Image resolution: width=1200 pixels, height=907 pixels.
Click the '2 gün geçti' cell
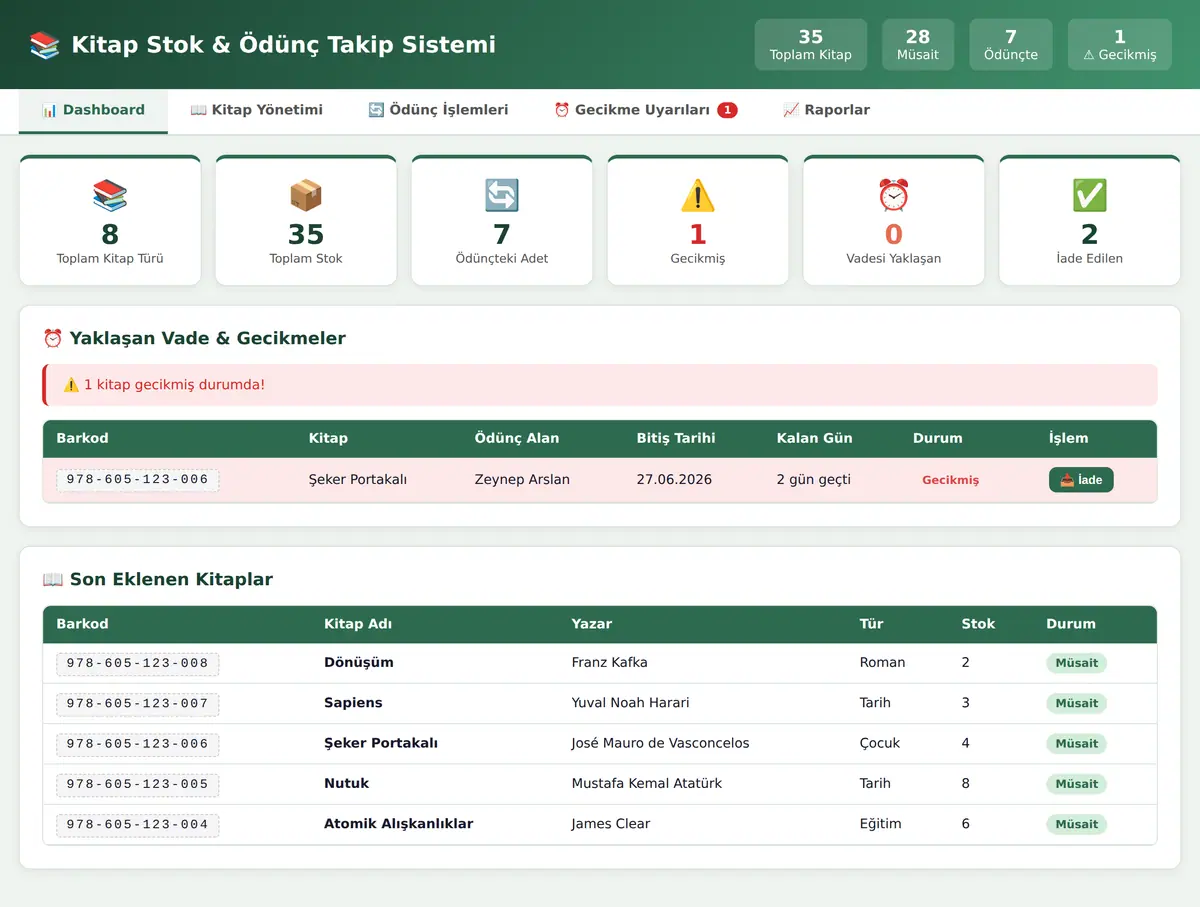coord(814,480)
